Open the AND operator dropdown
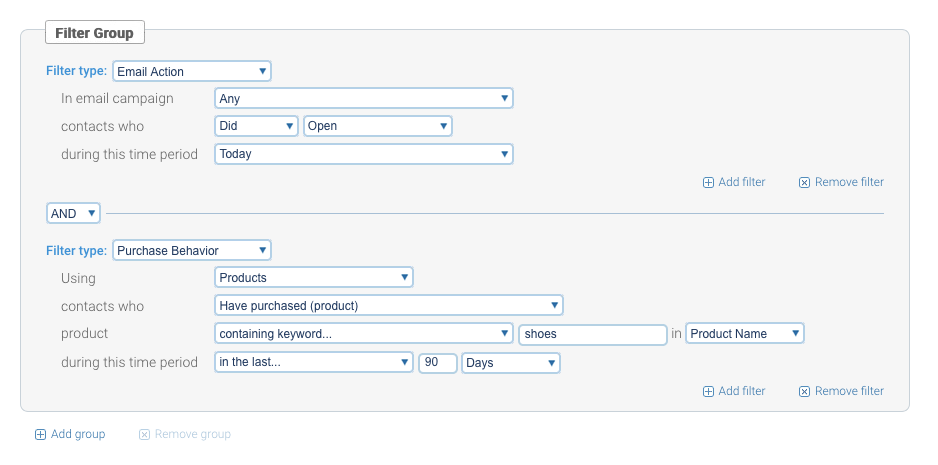 click(x=74, y=213)
